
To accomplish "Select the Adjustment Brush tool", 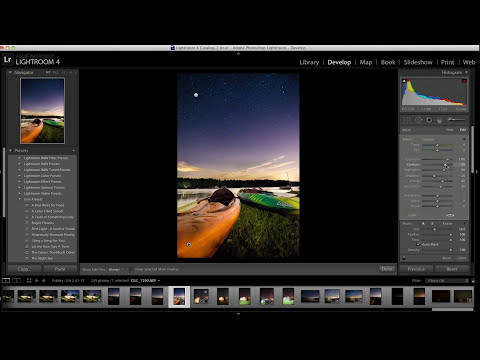I will pyautogui.click(x=456, y=120).
